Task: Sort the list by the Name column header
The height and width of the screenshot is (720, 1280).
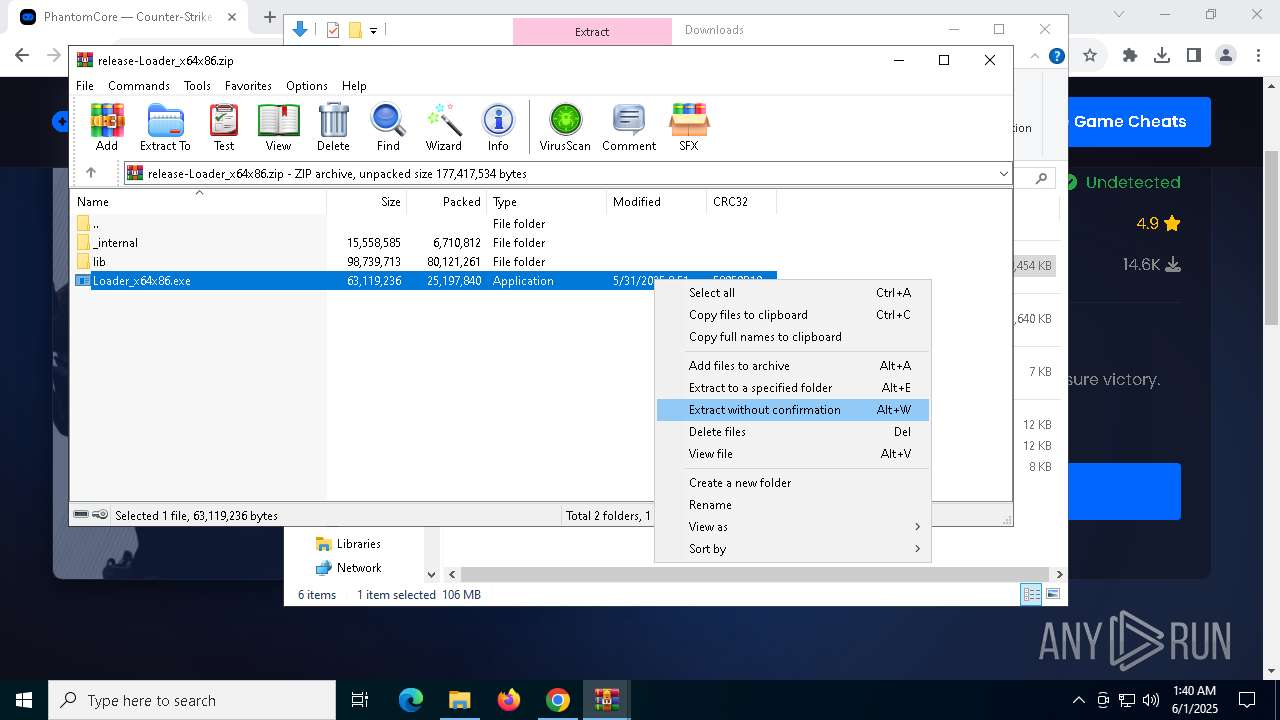Action: click(x=199, y=202)
